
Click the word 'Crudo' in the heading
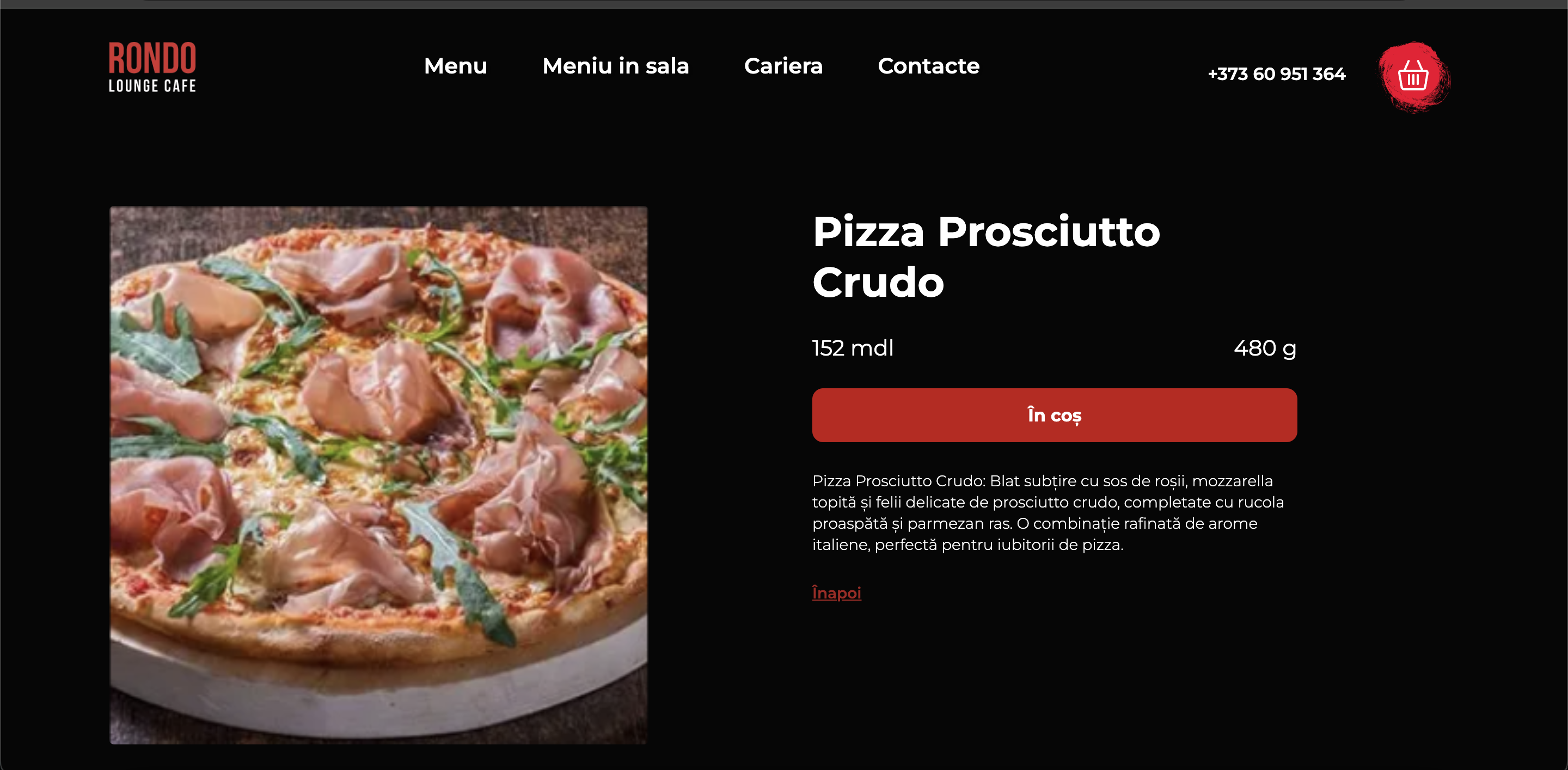point(878,283)
